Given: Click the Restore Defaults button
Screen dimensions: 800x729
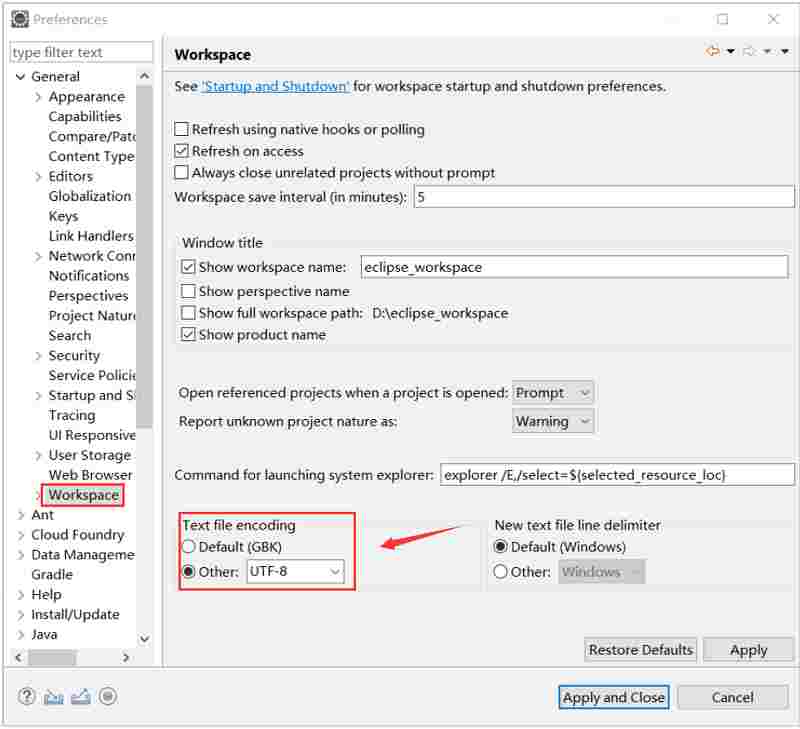Looking at the screenshot, I should click(641, 650).
